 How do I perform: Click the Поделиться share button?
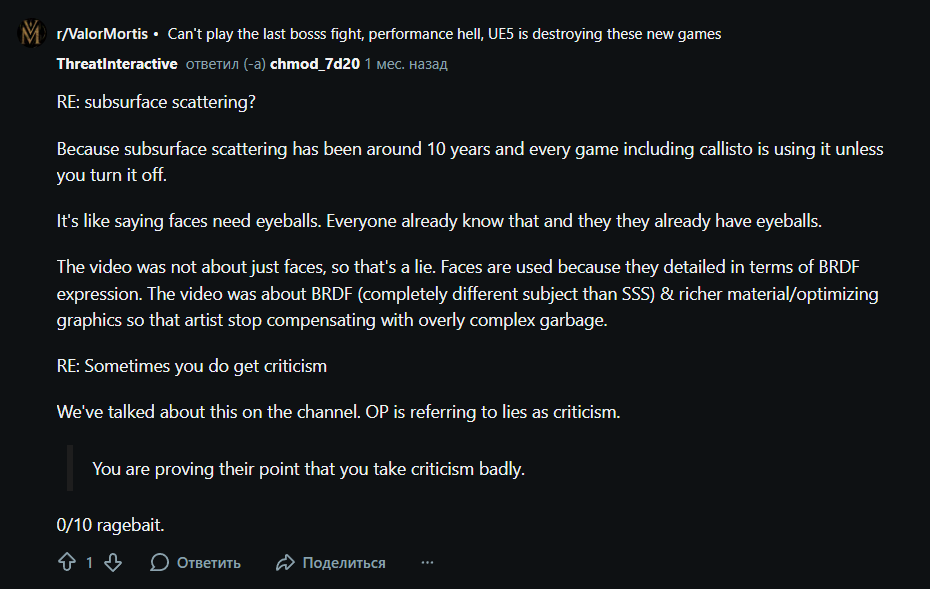pos(331,563)
